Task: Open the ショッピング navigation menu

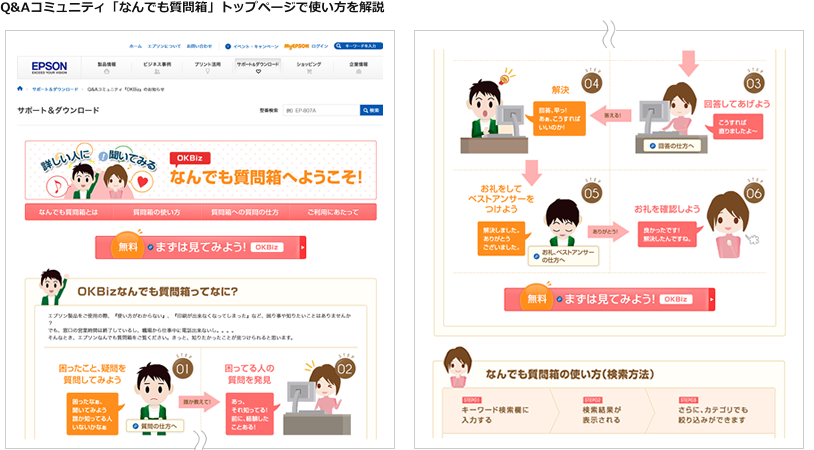Action: (309, 67)
